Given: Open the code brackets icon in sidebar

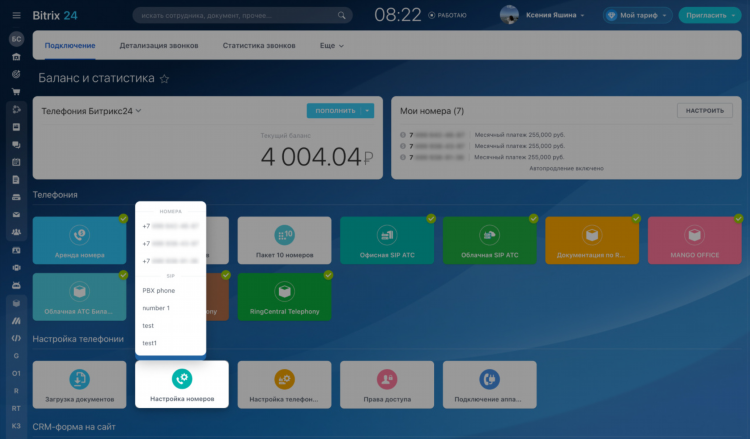Looking at the screenshot, I should point(16,338).
